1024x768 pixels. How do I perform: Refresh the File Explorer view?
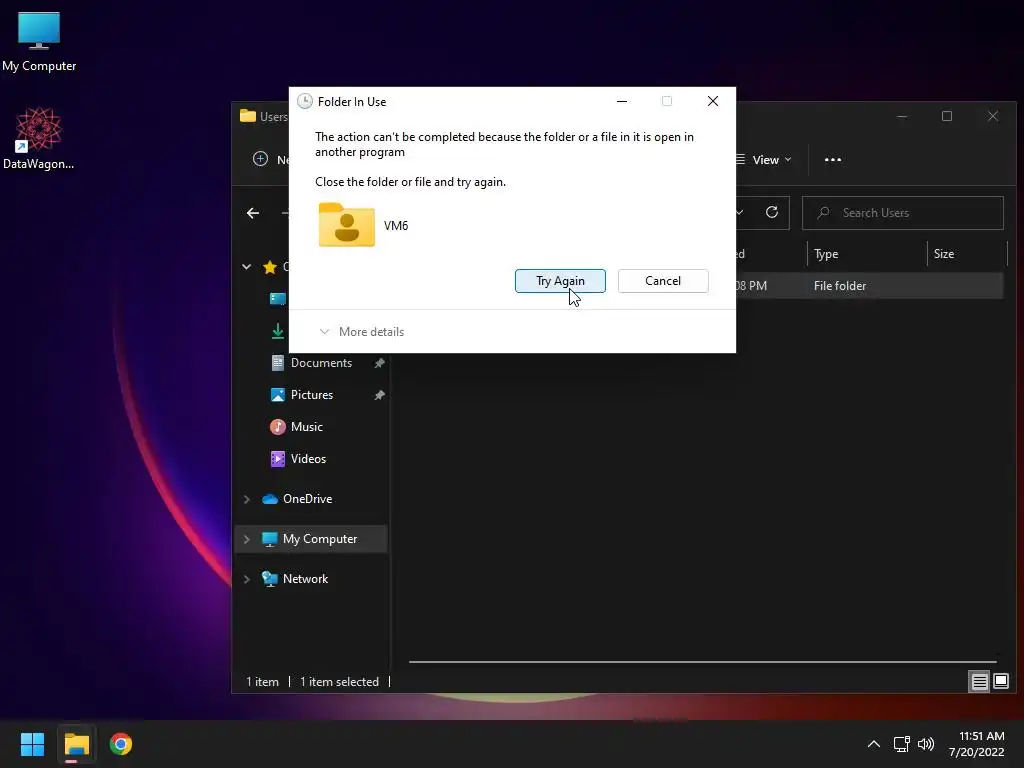tap(771, 212)
